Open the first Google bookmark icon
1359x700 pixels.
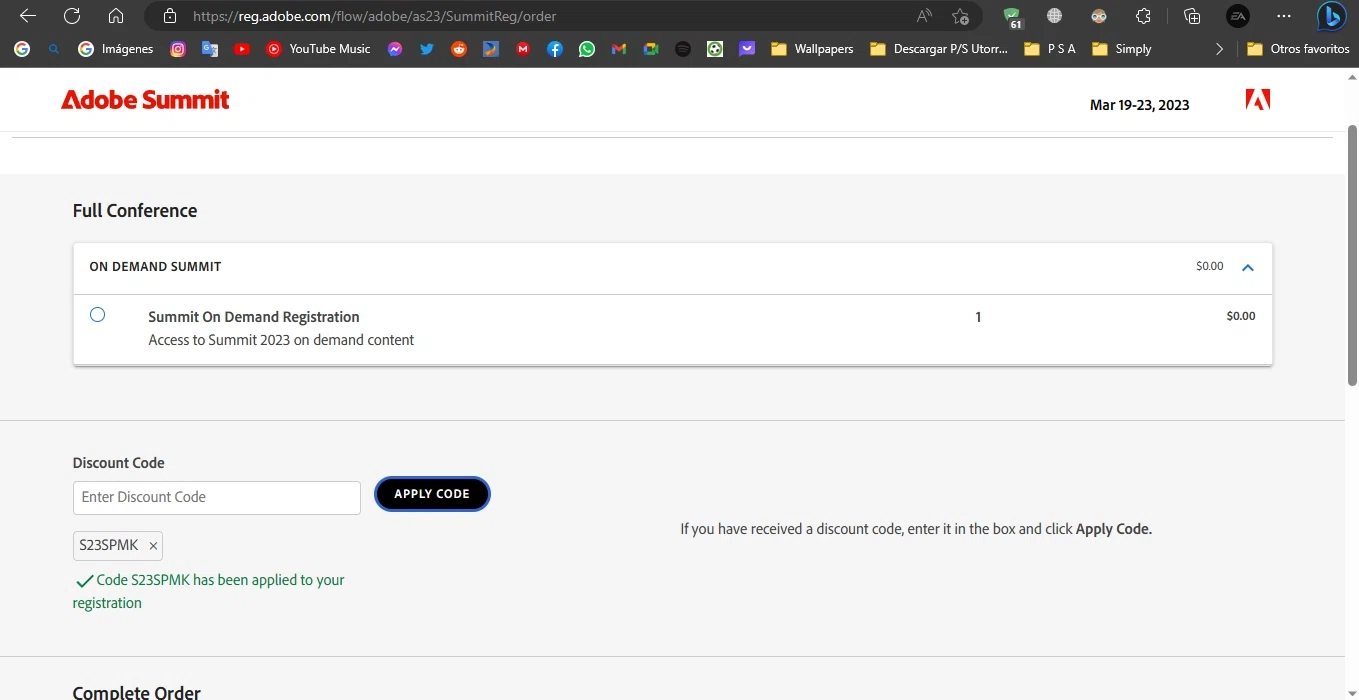(x=22, y=48)
